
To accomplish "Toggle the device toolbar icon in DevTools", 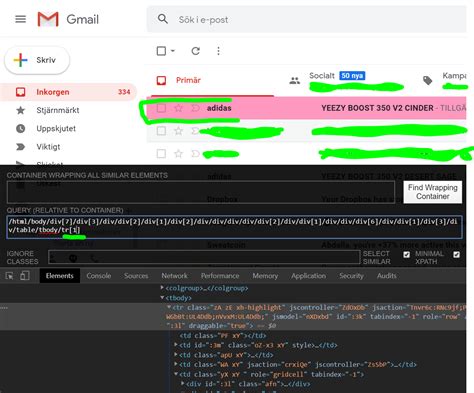I will click(x=25, y=276).
